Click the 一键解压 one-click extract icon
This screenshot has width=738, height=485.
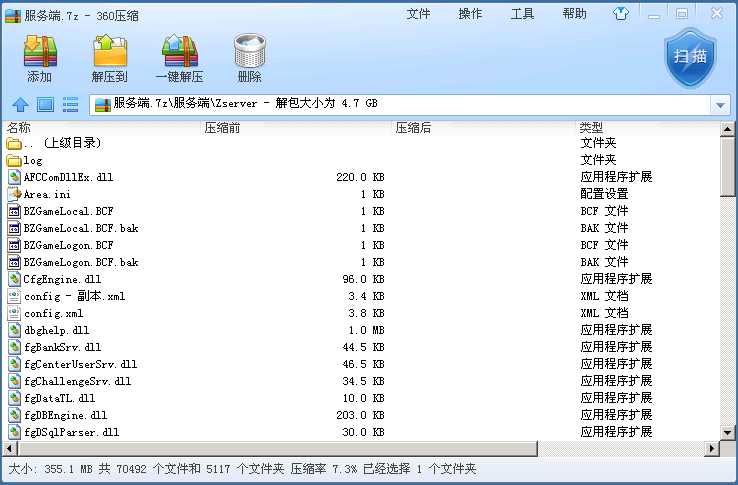[x=179, y=51]
